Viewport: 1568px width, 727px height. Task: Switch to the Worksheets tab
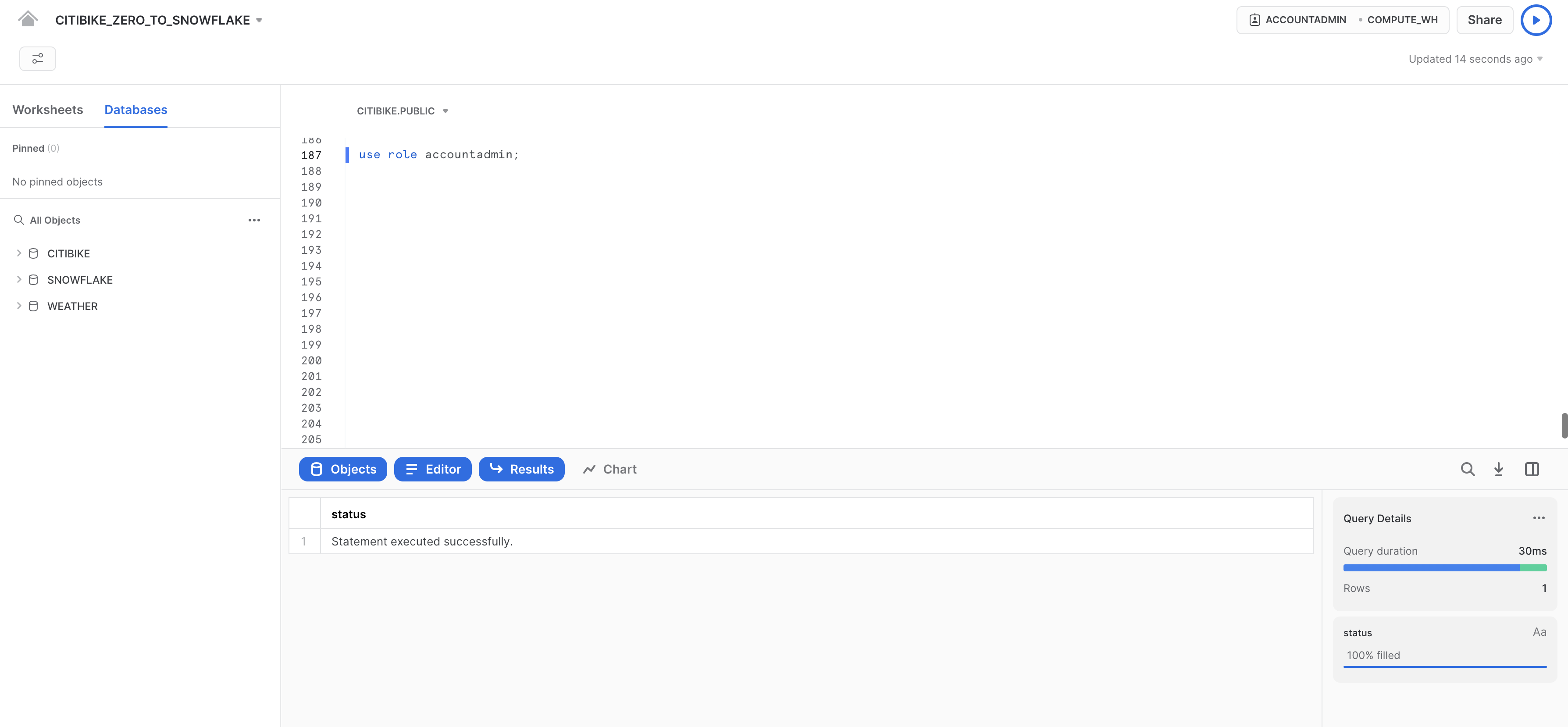47,110
